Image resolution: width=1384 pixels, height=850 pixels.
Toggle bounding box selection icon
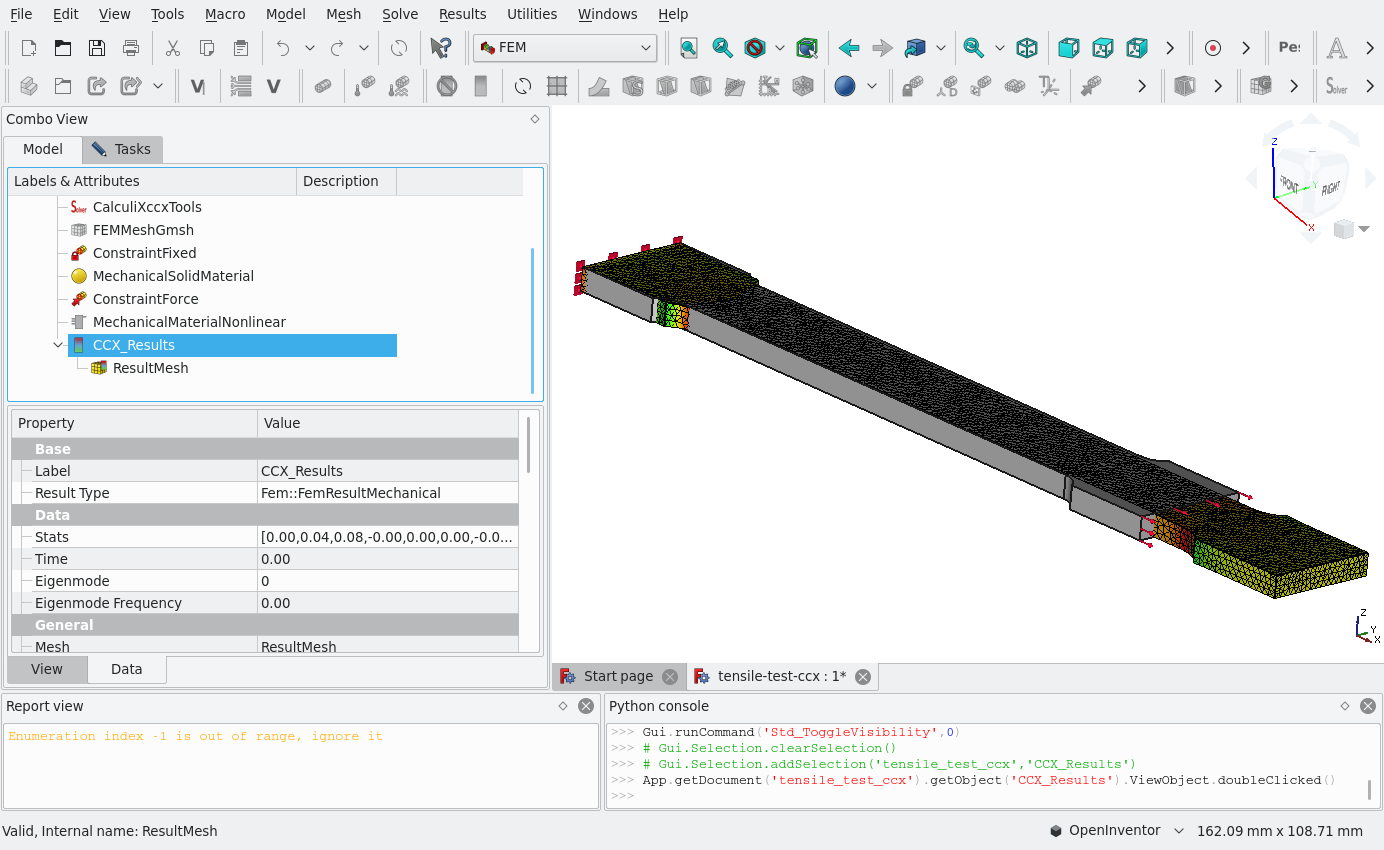click(806, 47)
